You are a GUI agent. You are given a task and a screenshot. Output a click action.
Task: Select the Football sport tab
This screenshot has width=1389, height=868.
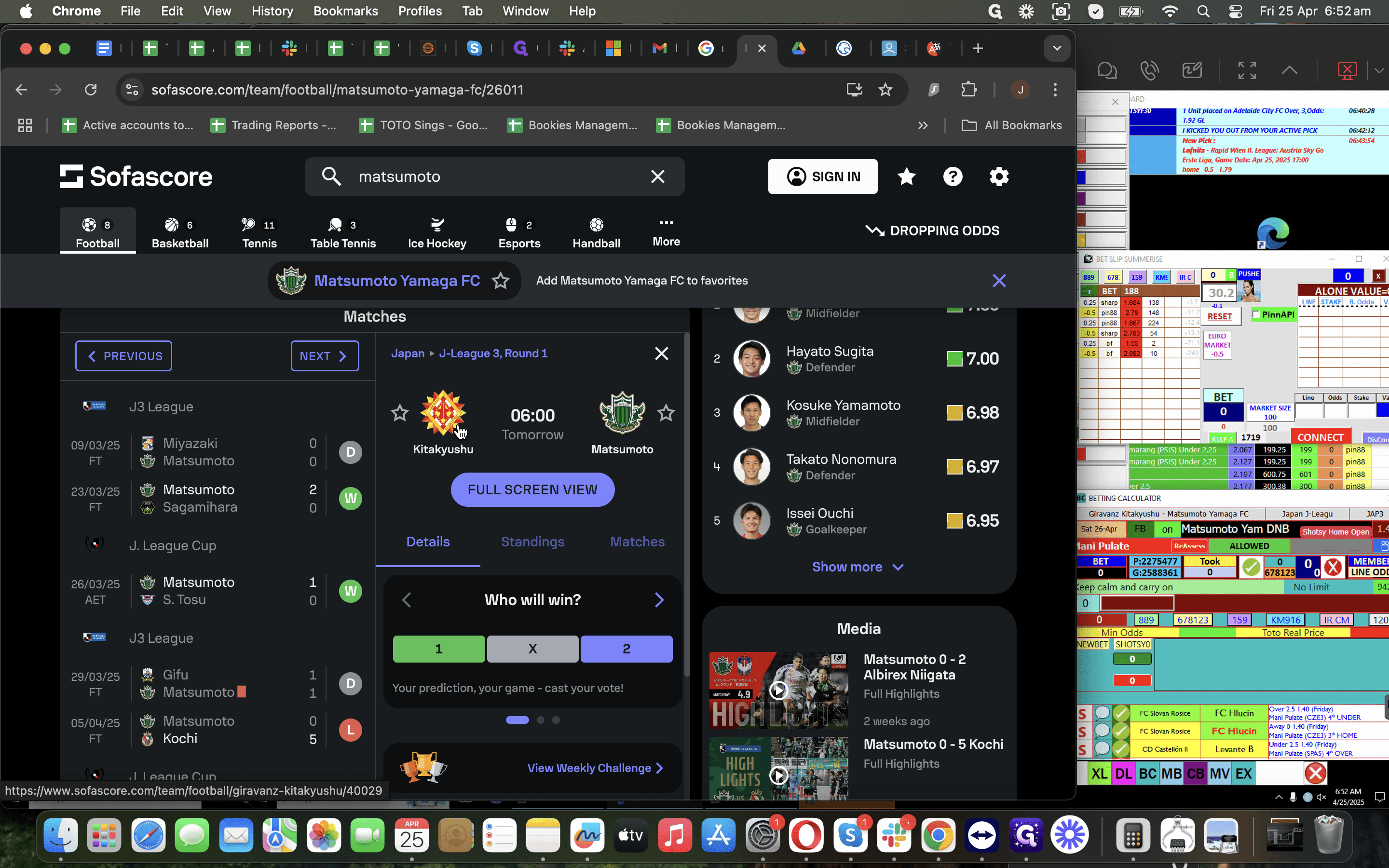pos(97,232)
